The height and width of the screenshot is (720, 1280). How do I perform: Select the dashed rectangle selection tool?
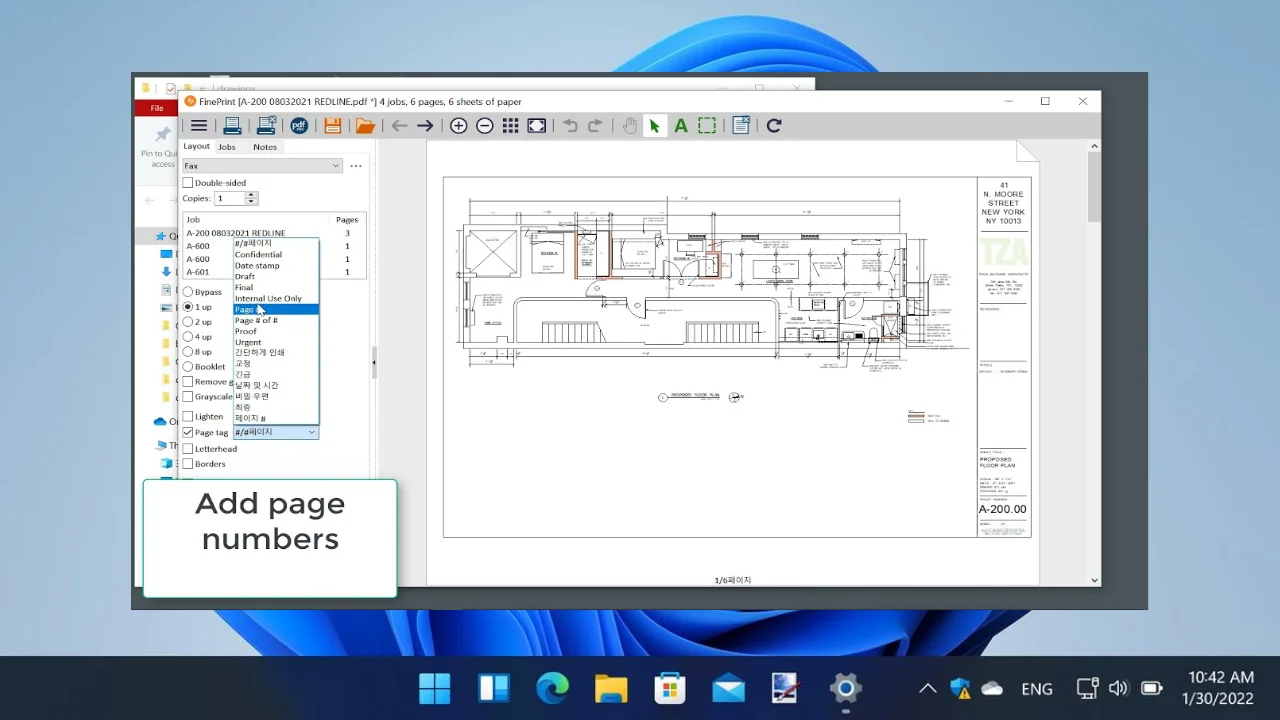[707, 126]
